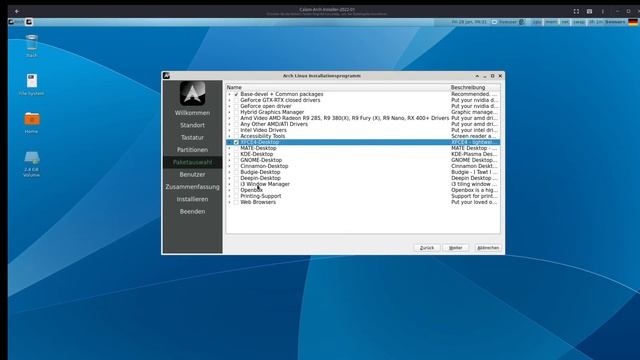Select the Beenden step in sidebar
The image size is (640, 360).
click(x=192, y=211)
